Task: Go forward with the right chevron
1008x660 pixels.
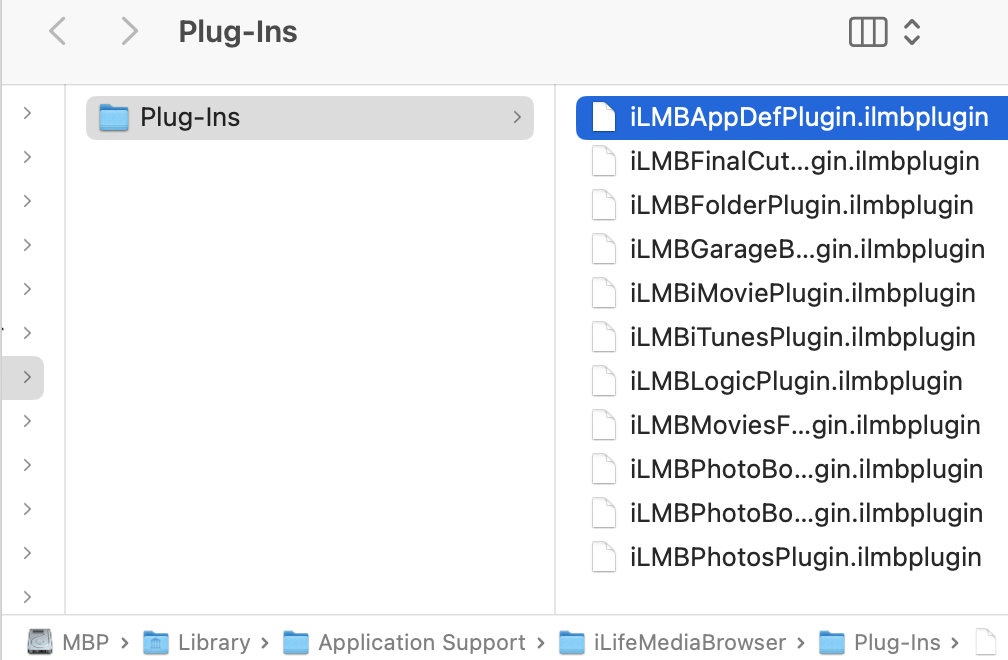Action: click(129, 31)
